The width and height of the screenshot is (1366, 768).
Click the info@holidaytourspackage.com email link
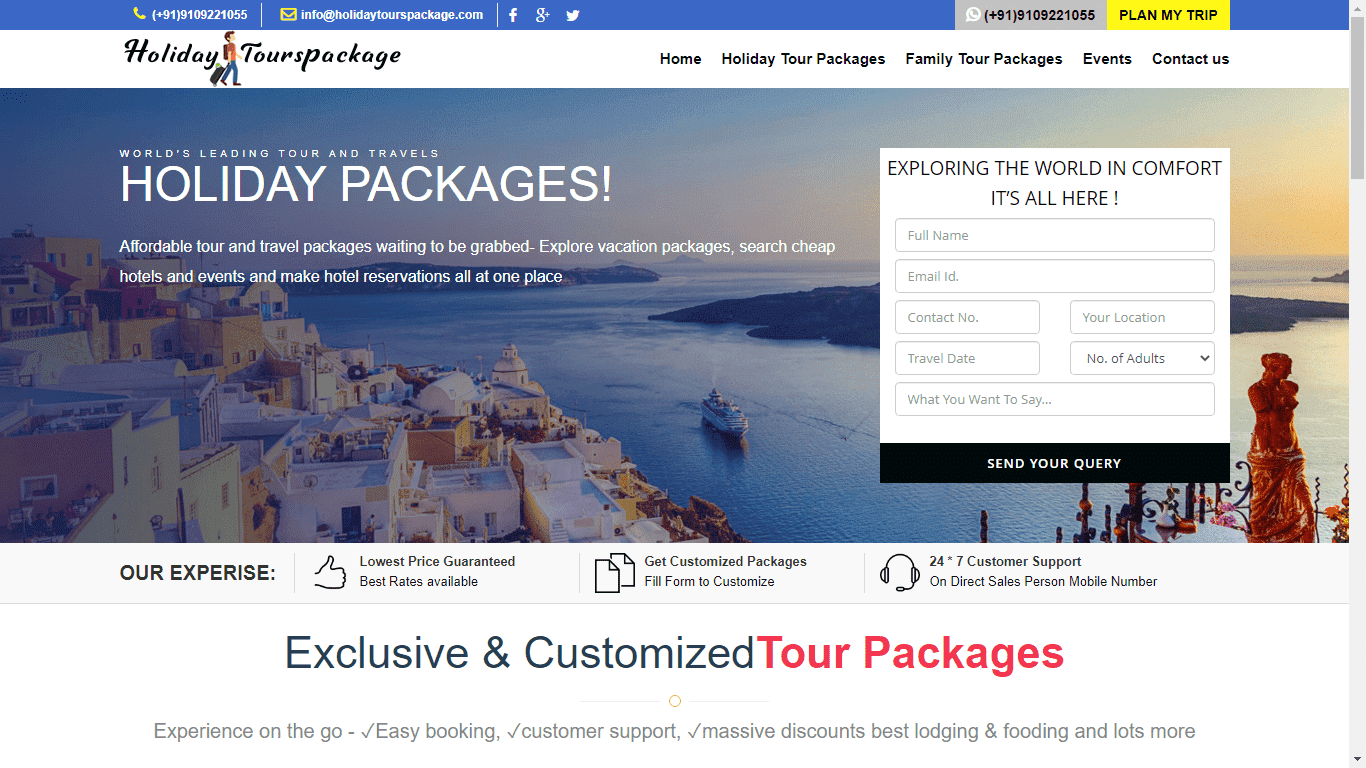(x=391, y=15)
